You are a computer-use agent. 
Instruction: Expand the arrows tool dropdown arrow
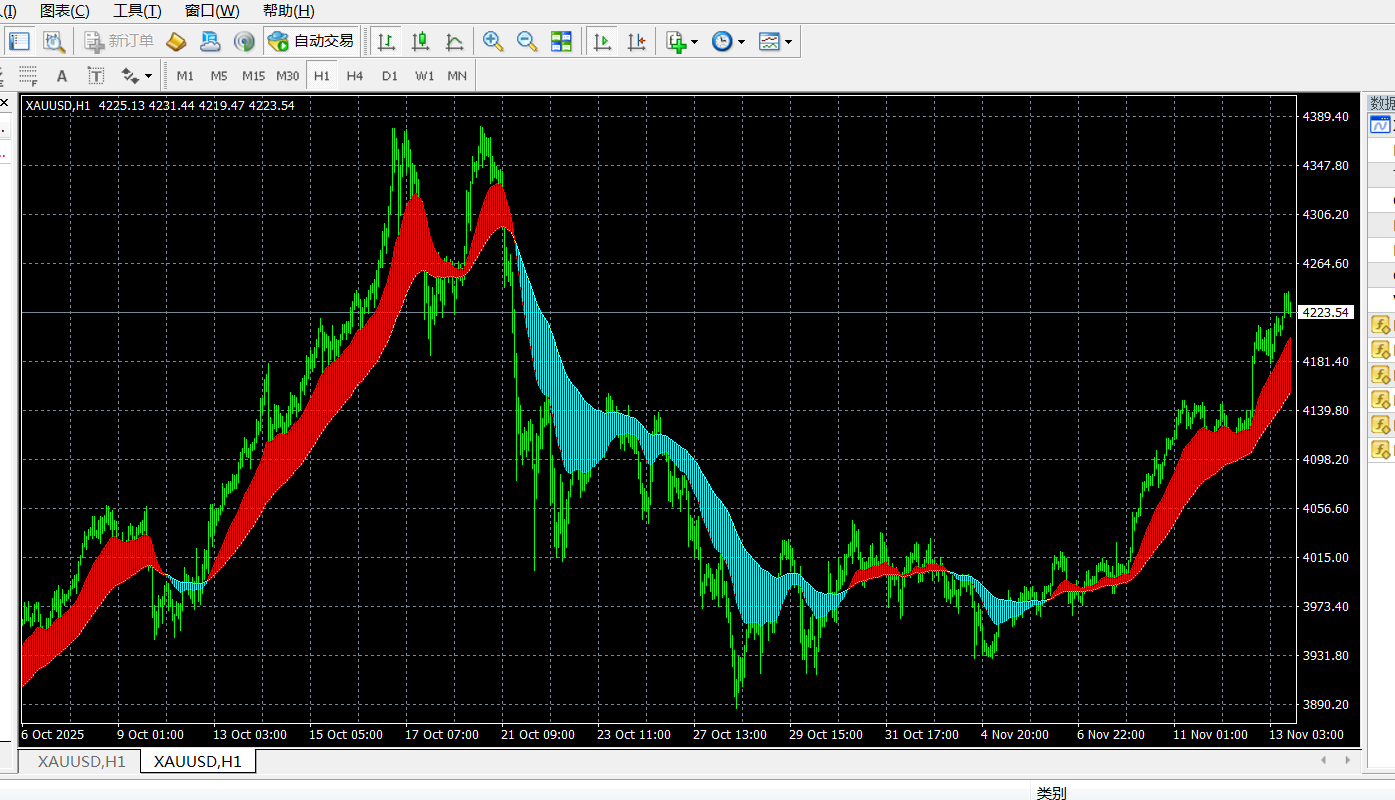tap(148, 76)
